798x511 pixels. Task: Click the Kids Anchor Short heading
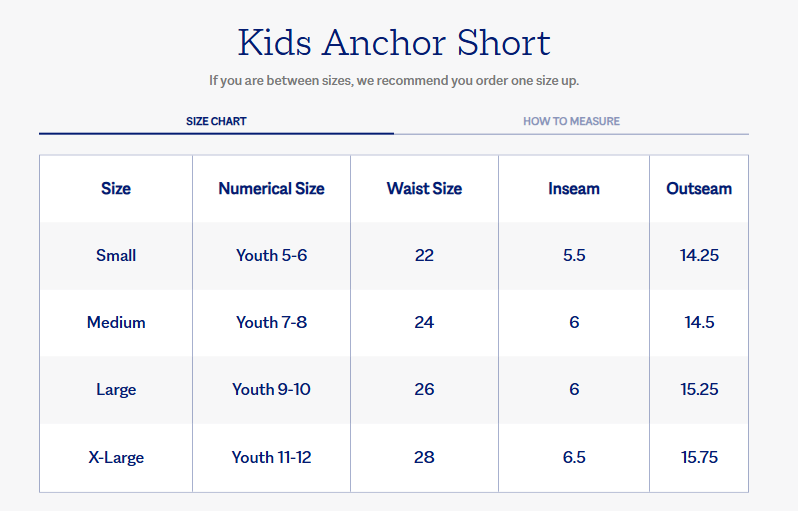(x=394, y=43)
